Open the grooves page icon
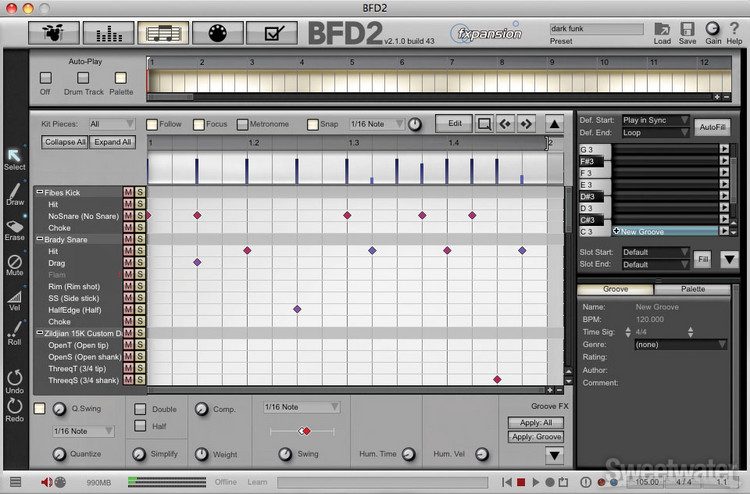The width and height of the screenshot is (750, 494). (163, 33)
